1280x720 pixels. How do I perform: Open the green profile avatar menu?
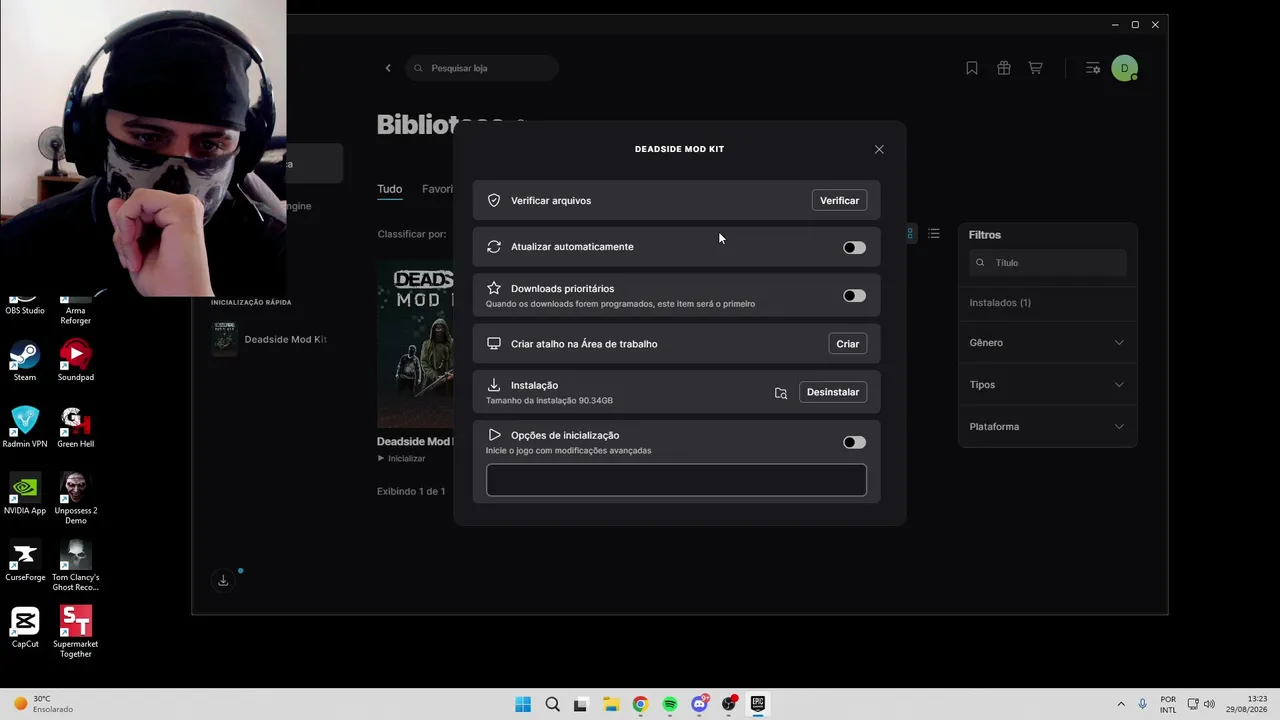1125,68
